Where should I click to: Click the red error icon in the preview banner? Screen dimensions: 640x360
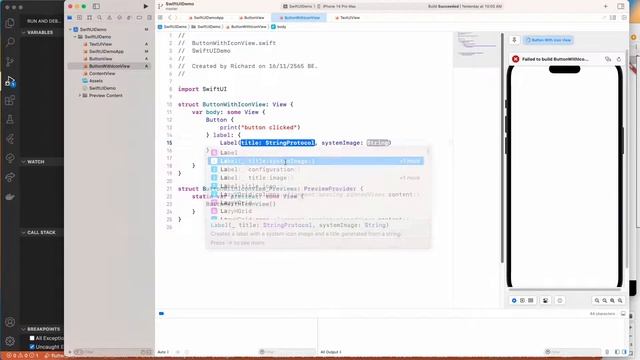click(516, 59)
